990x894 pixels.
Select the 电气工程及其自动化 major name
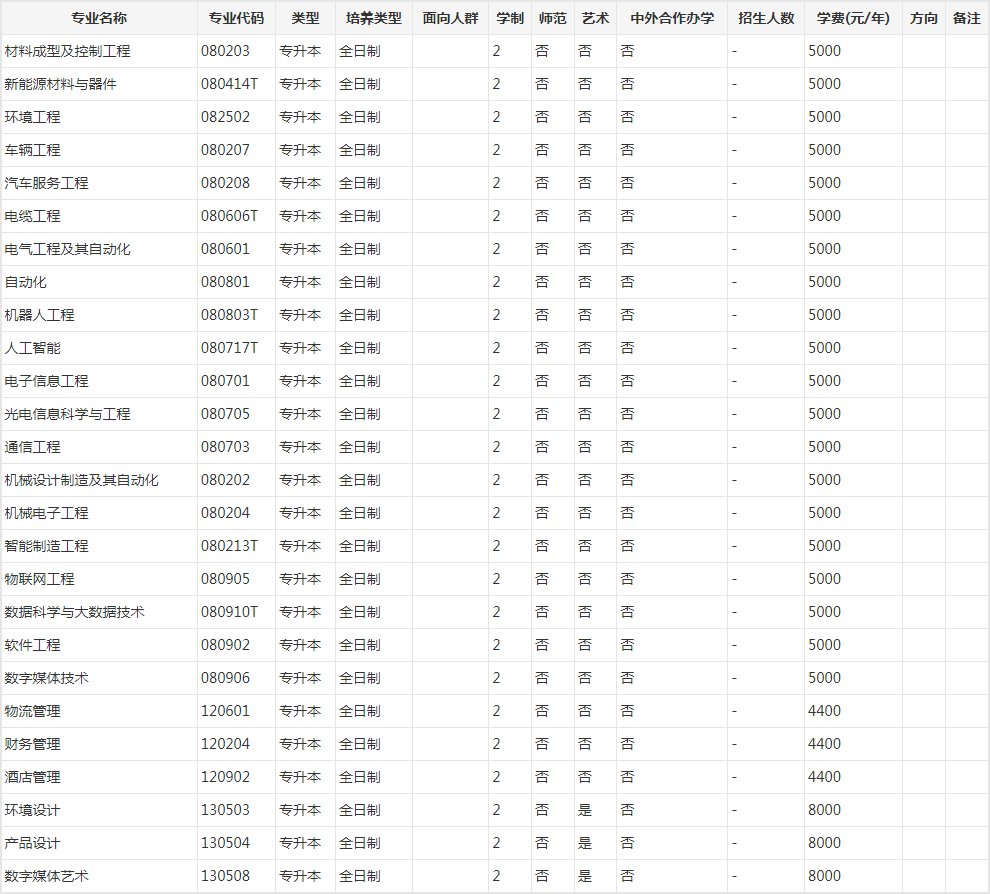click(68, 249)
